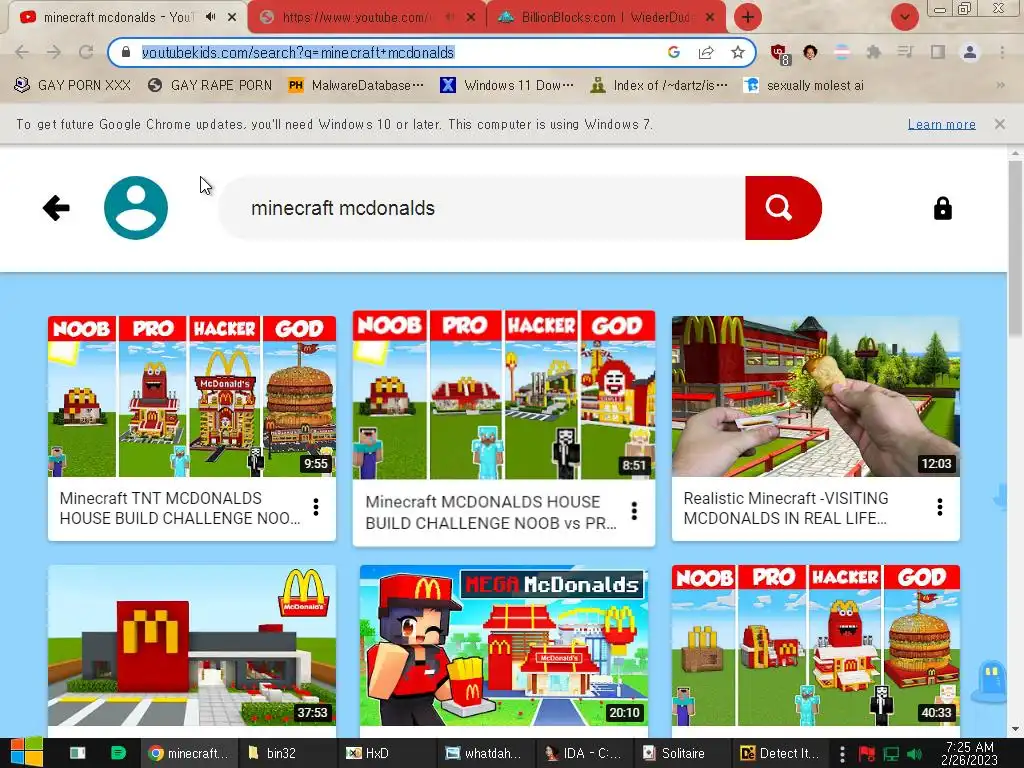Viewport: 1024px width, 768px height.
Task: Open the MalwareDatabase bookmark
Action: click(356, 85)
